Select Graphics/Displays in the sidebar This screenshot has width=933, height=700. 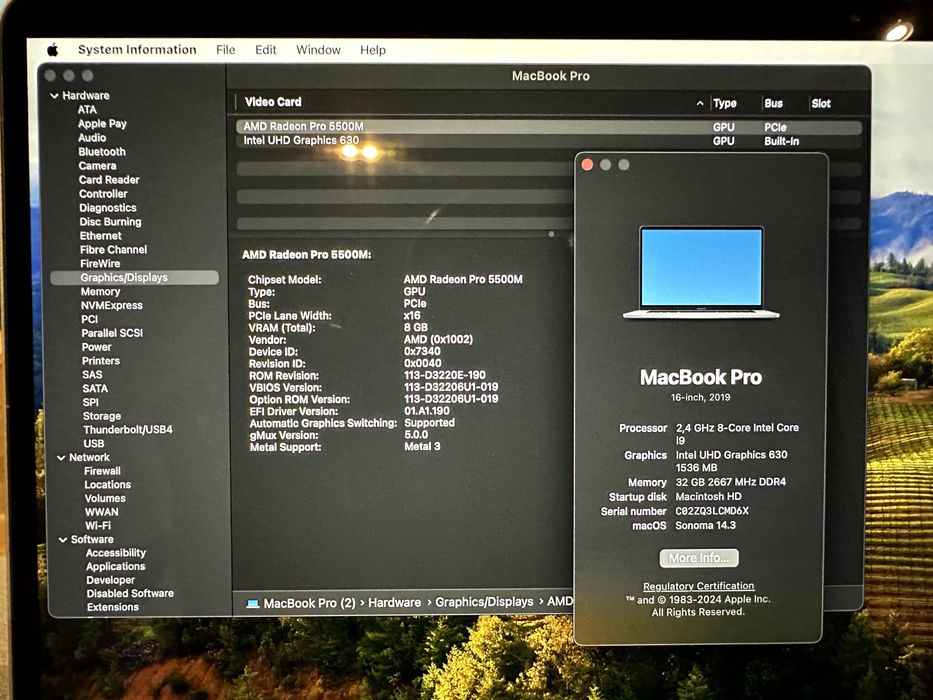pos(134,278)
